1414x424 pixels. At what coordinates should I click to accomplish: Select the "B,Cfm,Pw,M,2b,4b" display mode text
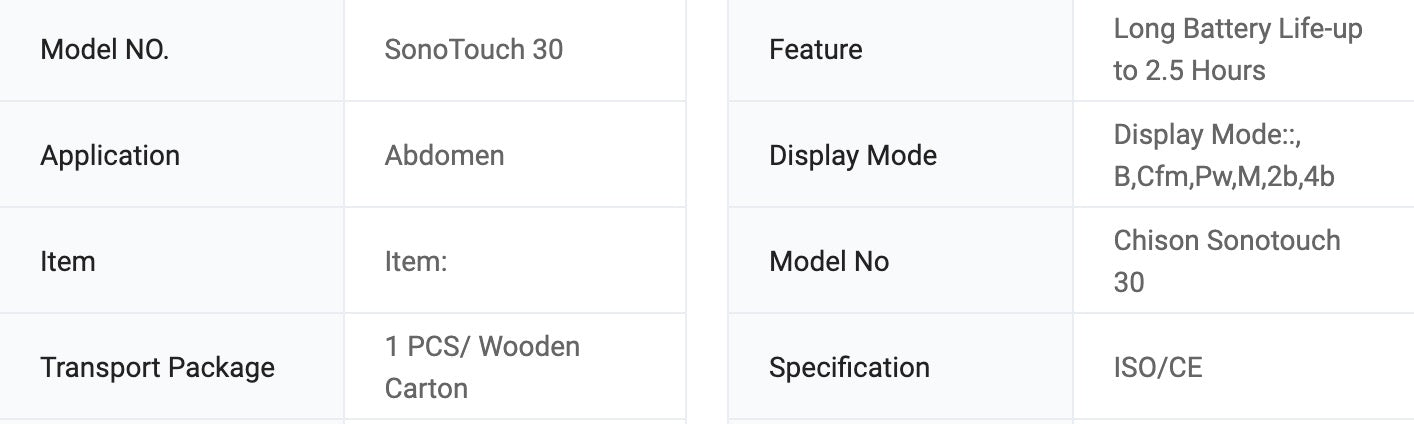pos(1223,177)
